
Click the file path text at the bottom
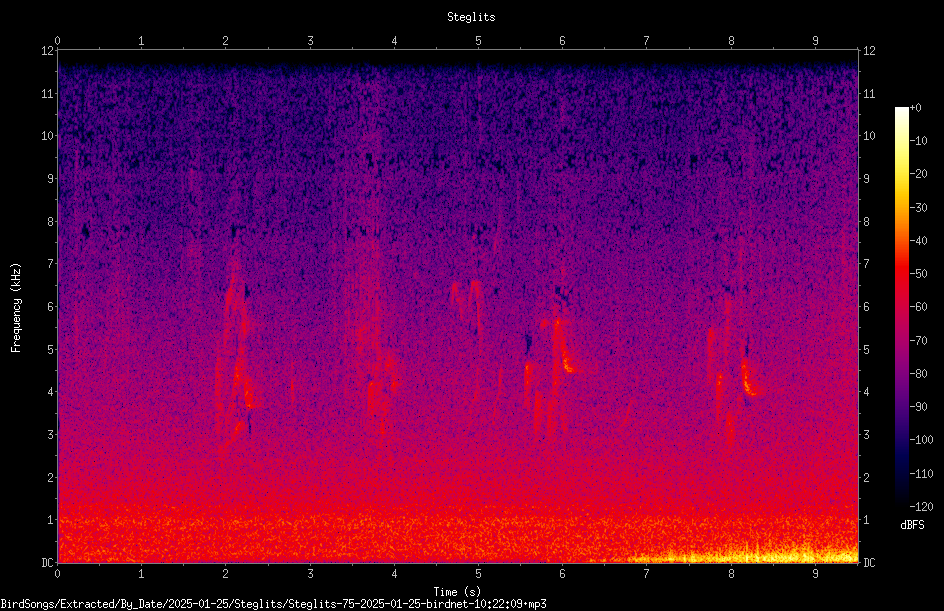274,604
